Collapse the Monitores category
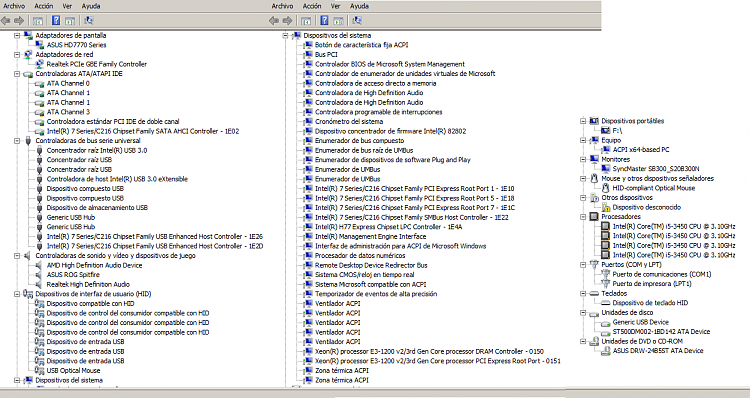The image size is (750, 398). tap(583, 159)
